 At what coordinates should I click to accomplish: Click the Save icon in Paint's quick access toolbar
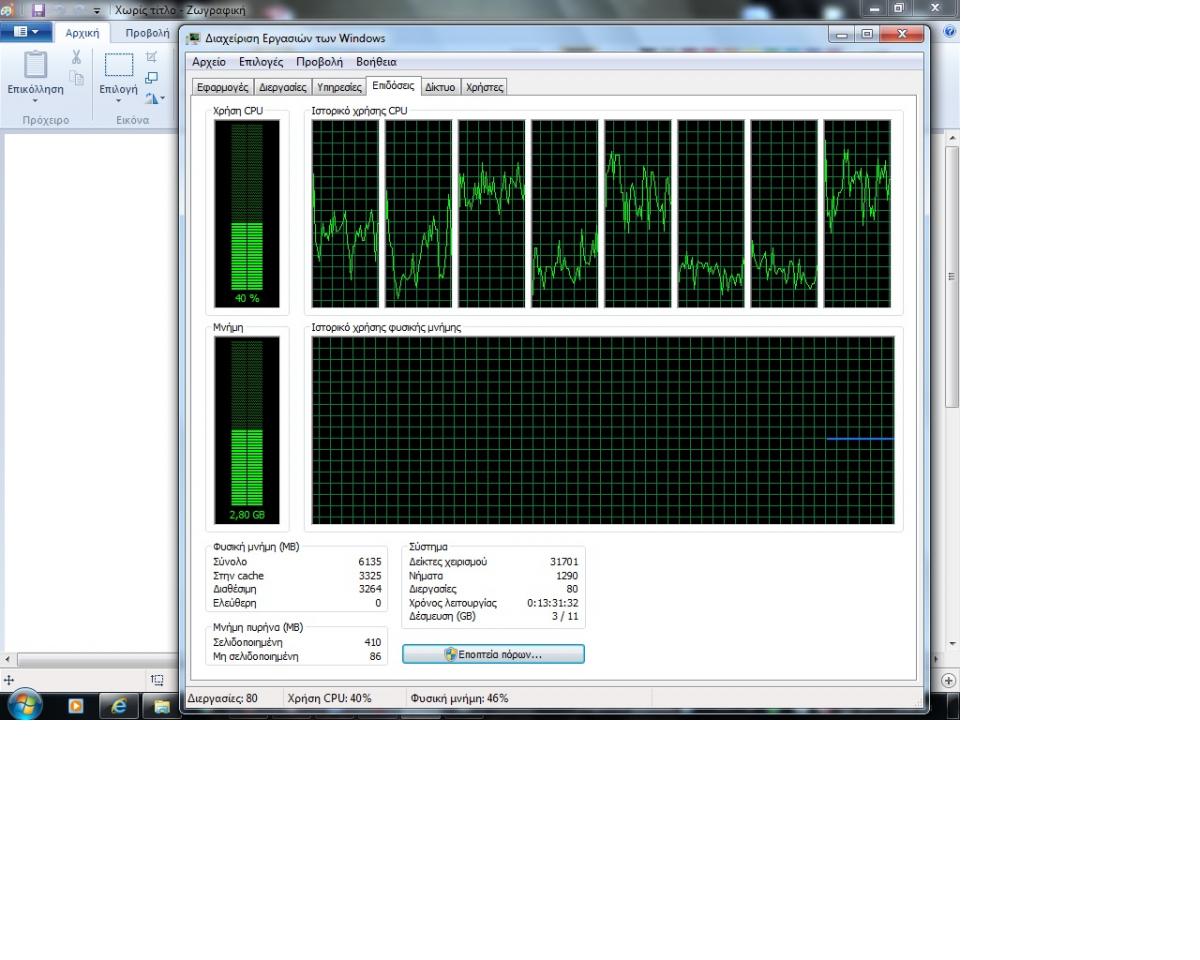click(x=39, y=9)
